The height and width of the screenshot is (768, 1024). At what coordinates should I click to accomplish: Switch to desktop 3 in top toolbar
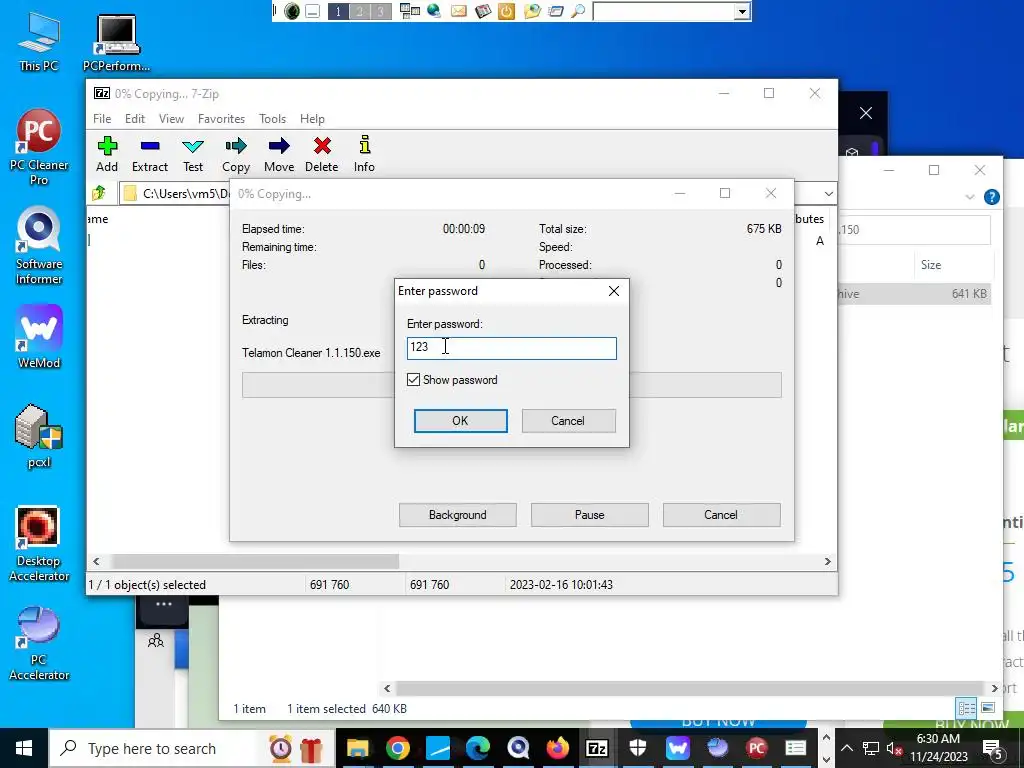point(381,11)
